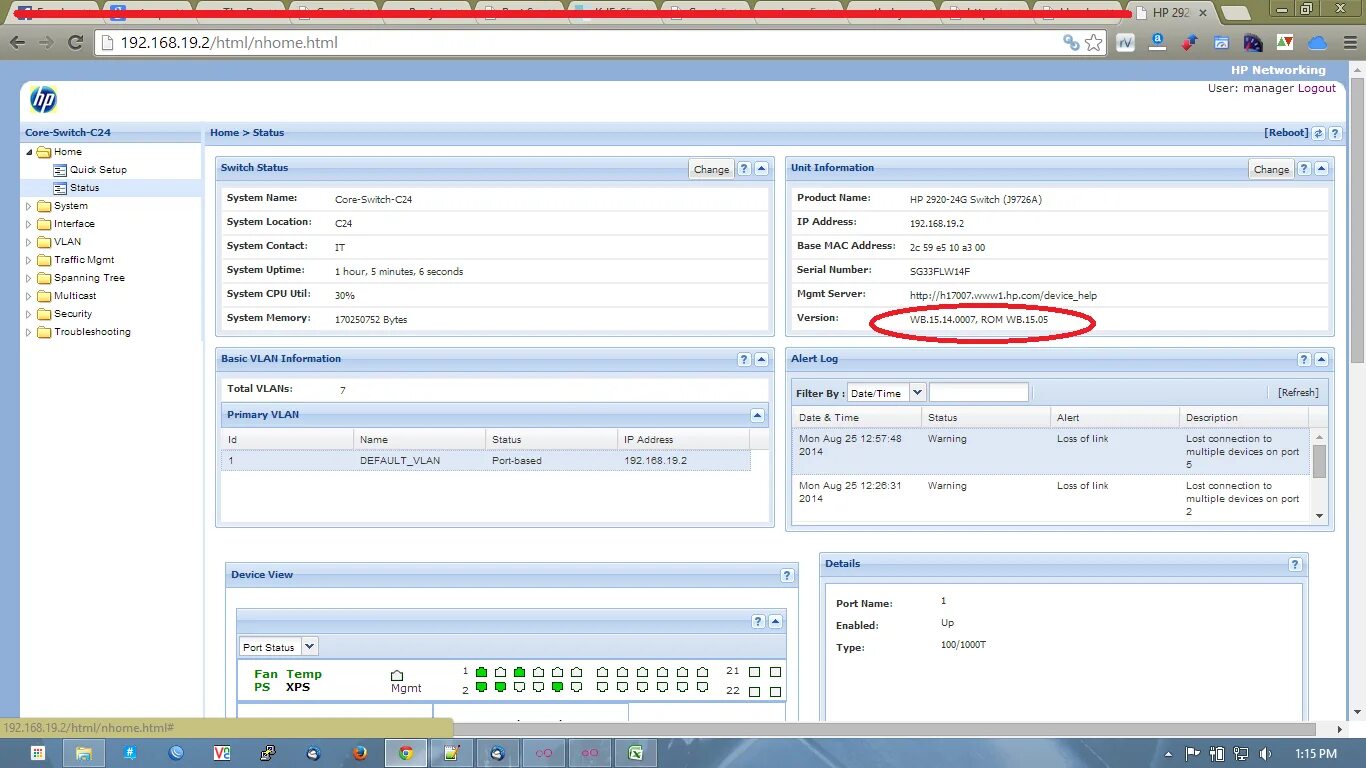Collapse the Basic VLAN Information panel
The height and width of the screenshot is (768, 1366).
click(761, 359)
